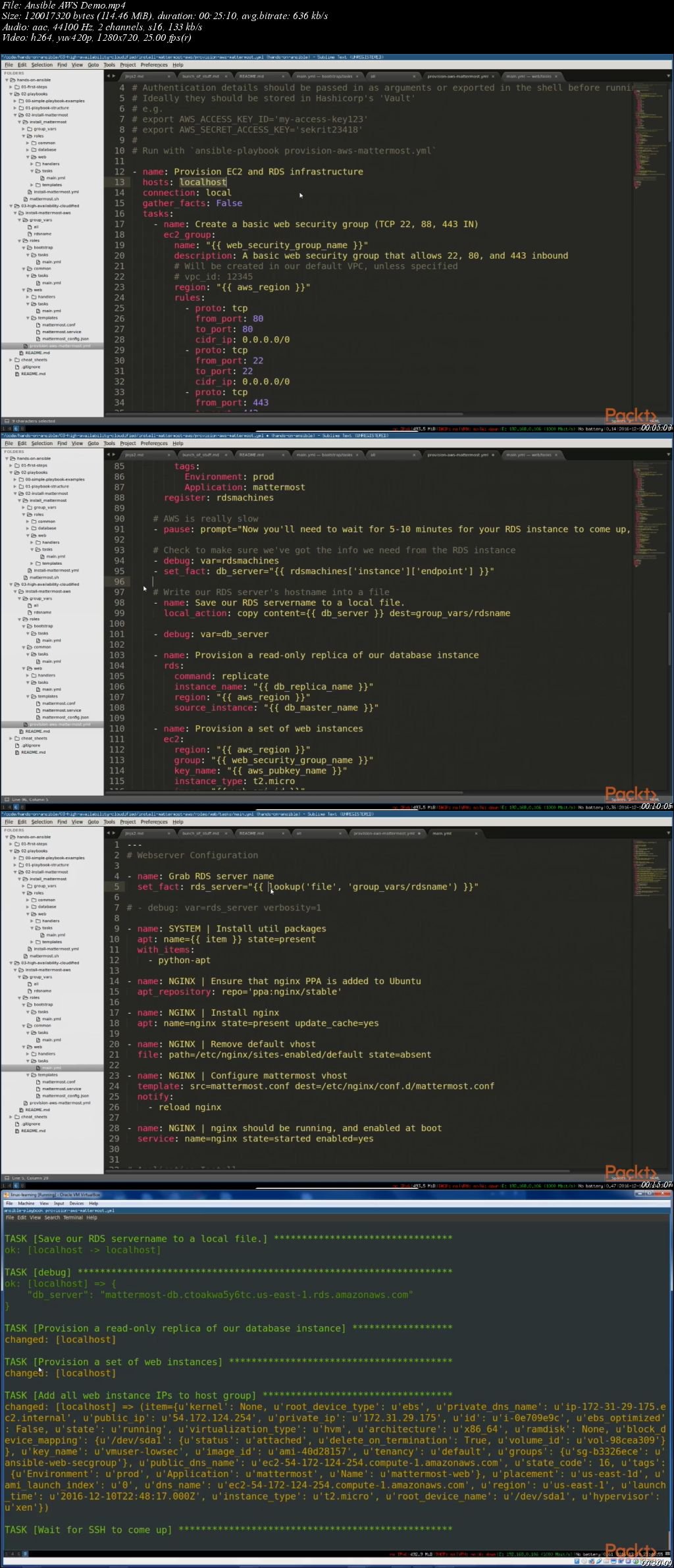Collapse 02-playbooks folder in top frame
This screenshot has width=674, height=1568.
pos(11,94)
